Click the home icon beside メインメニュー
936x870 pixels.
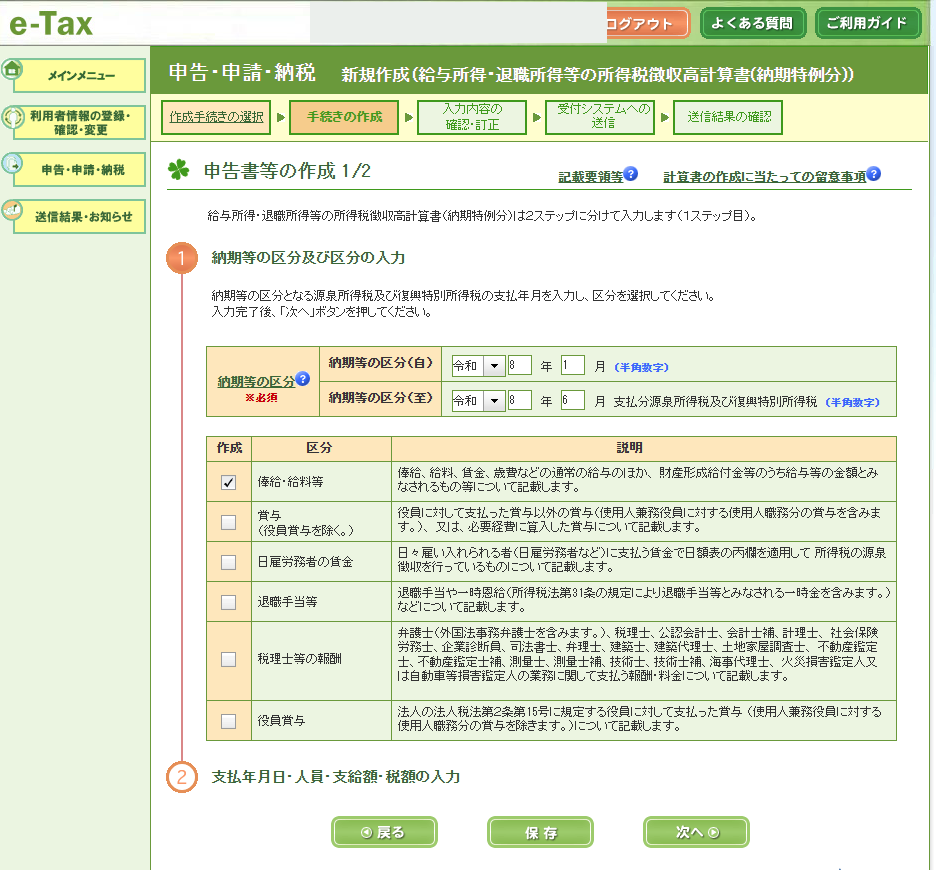coord(12,69)
